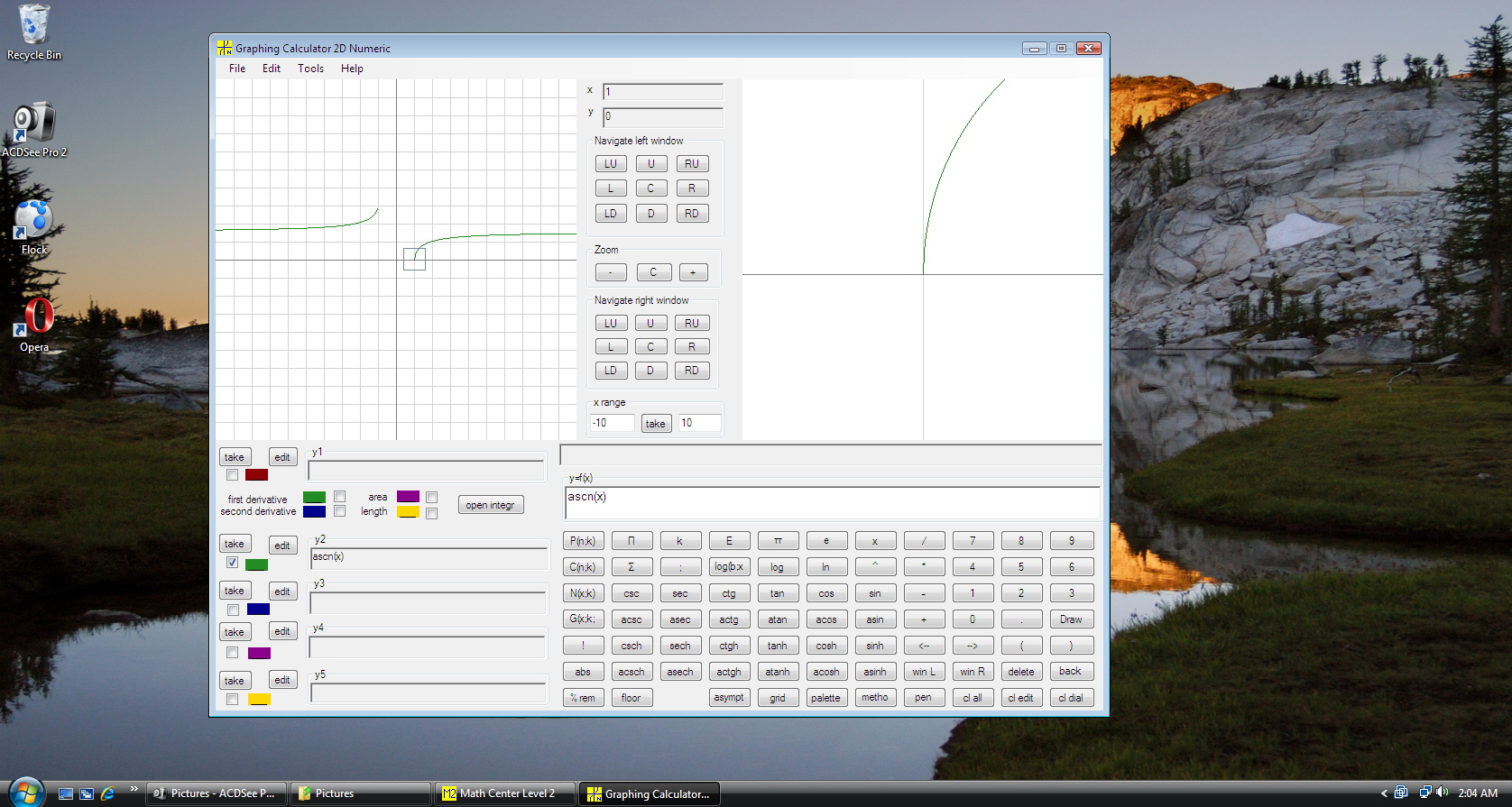
Task: Open the Edit menu
Action: pos(272,69)
